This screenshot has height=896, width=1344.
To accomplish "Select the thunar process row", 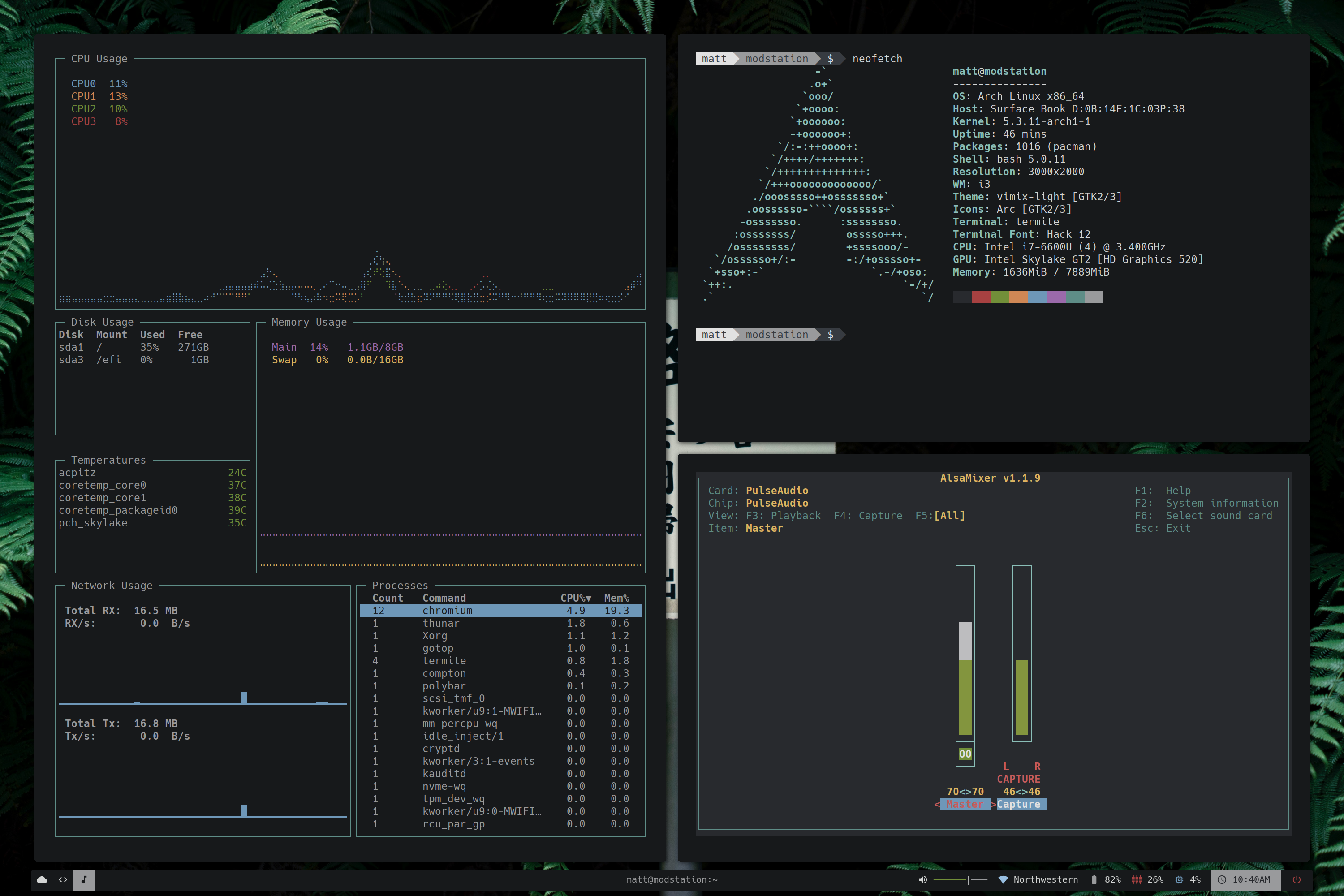I will click(500, 624).
